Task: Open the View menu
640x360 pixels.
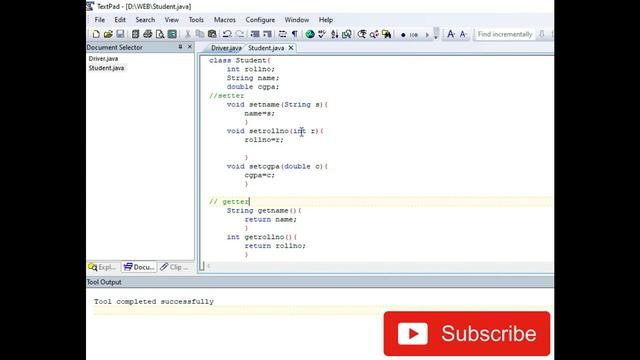Action: (171, 20)
